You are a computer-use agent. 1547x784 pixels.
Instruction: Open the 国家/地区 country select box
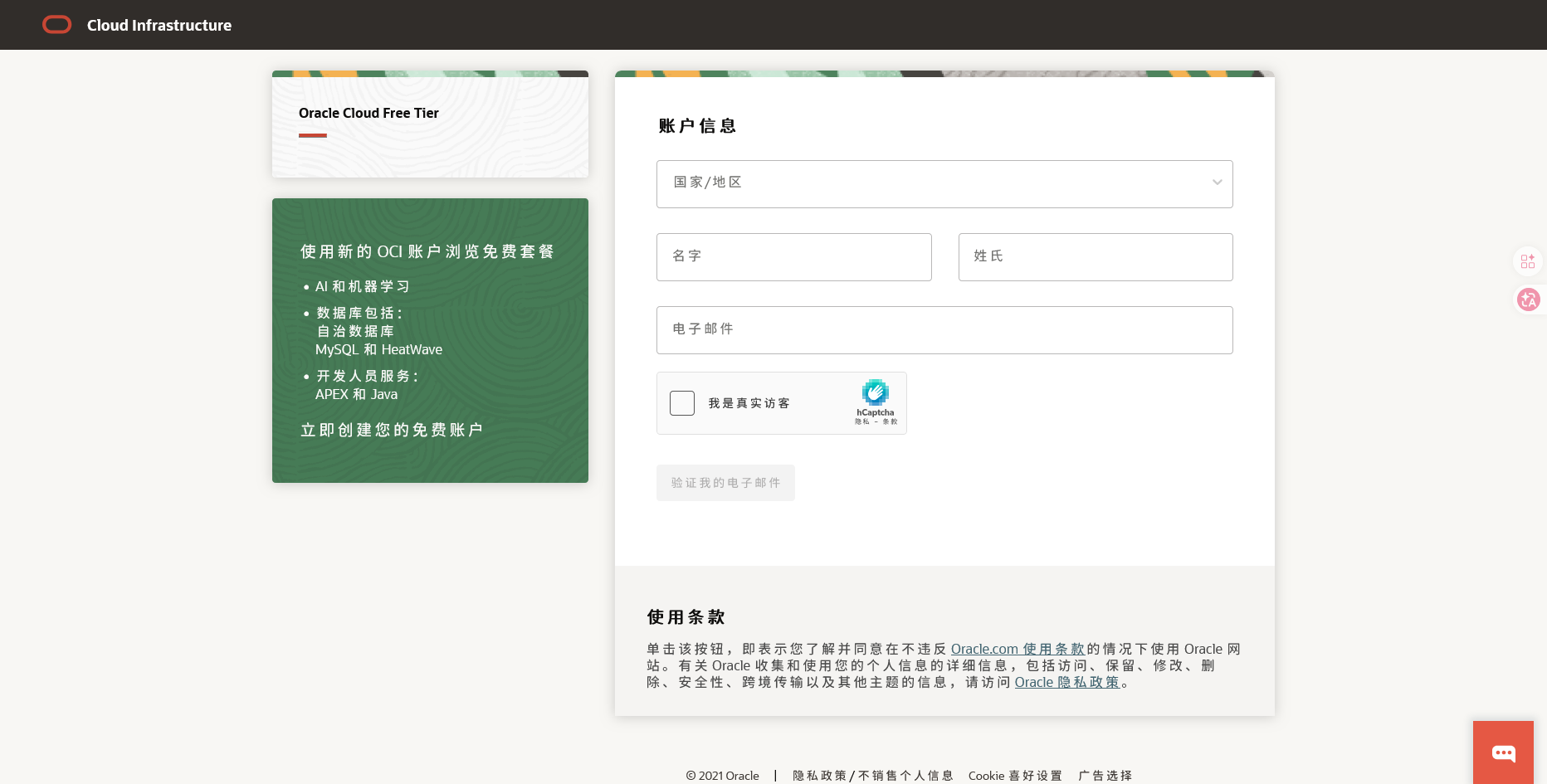click(x=944, y=184)
